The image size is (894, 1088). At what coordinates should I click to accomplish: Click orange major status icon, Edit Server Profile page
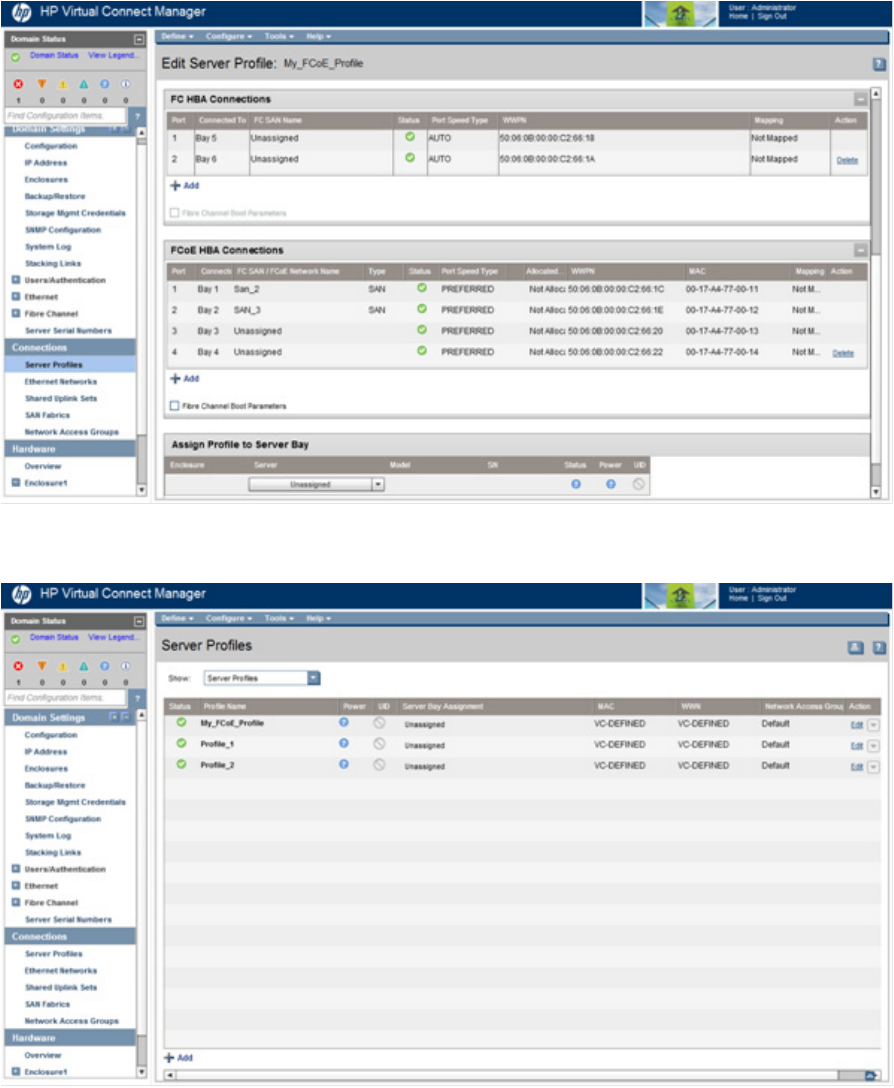tap(42, 84)
